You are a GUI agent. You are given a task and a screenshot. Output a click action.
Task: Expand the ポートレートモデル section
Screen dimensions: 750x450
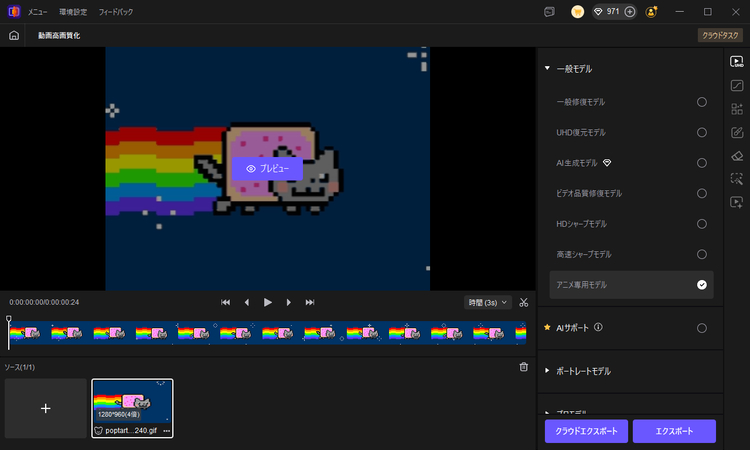[547, 371]
